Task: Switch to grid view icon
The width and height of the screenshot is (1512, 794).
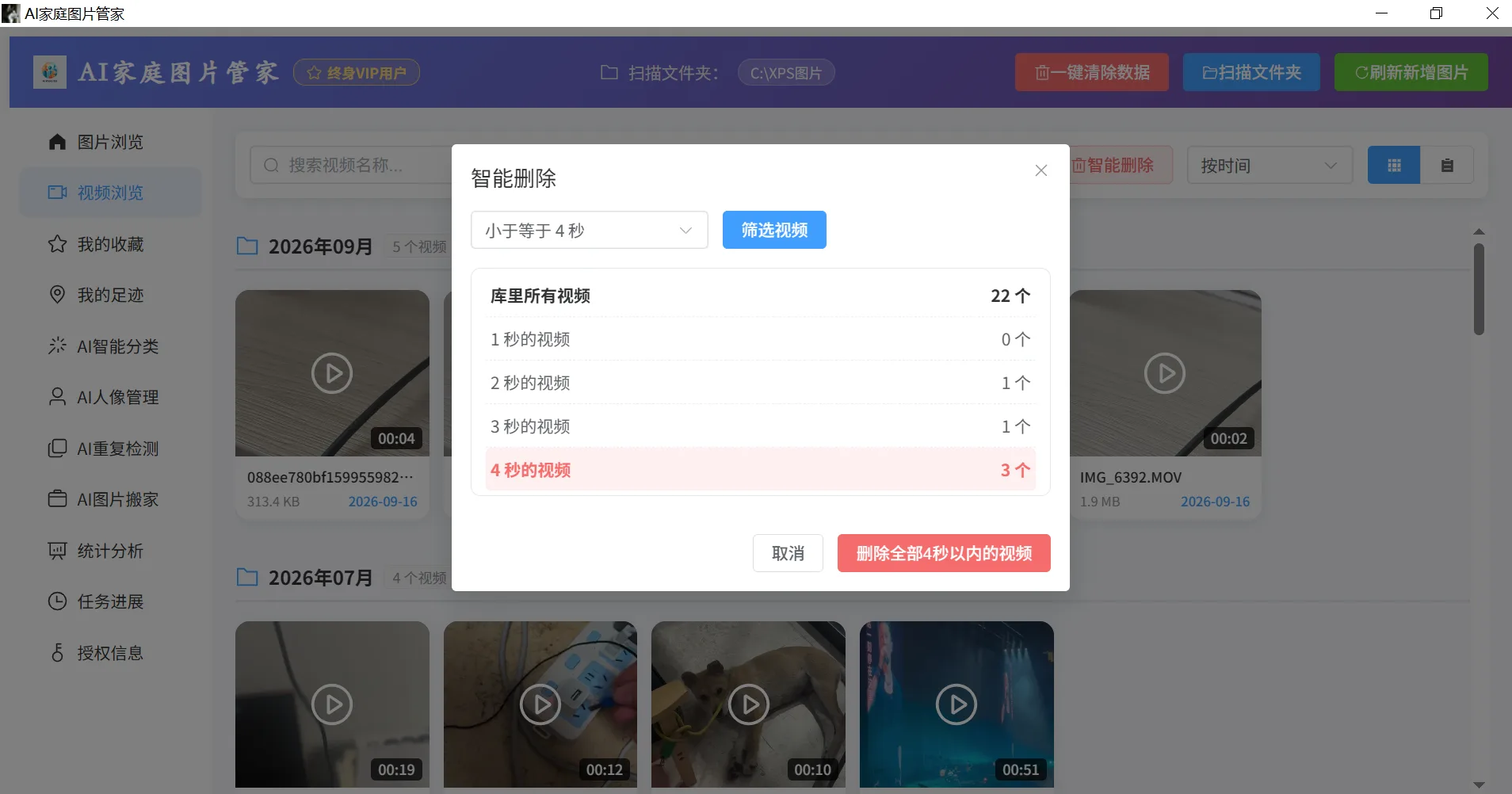Action: [x=1394, y=165]
